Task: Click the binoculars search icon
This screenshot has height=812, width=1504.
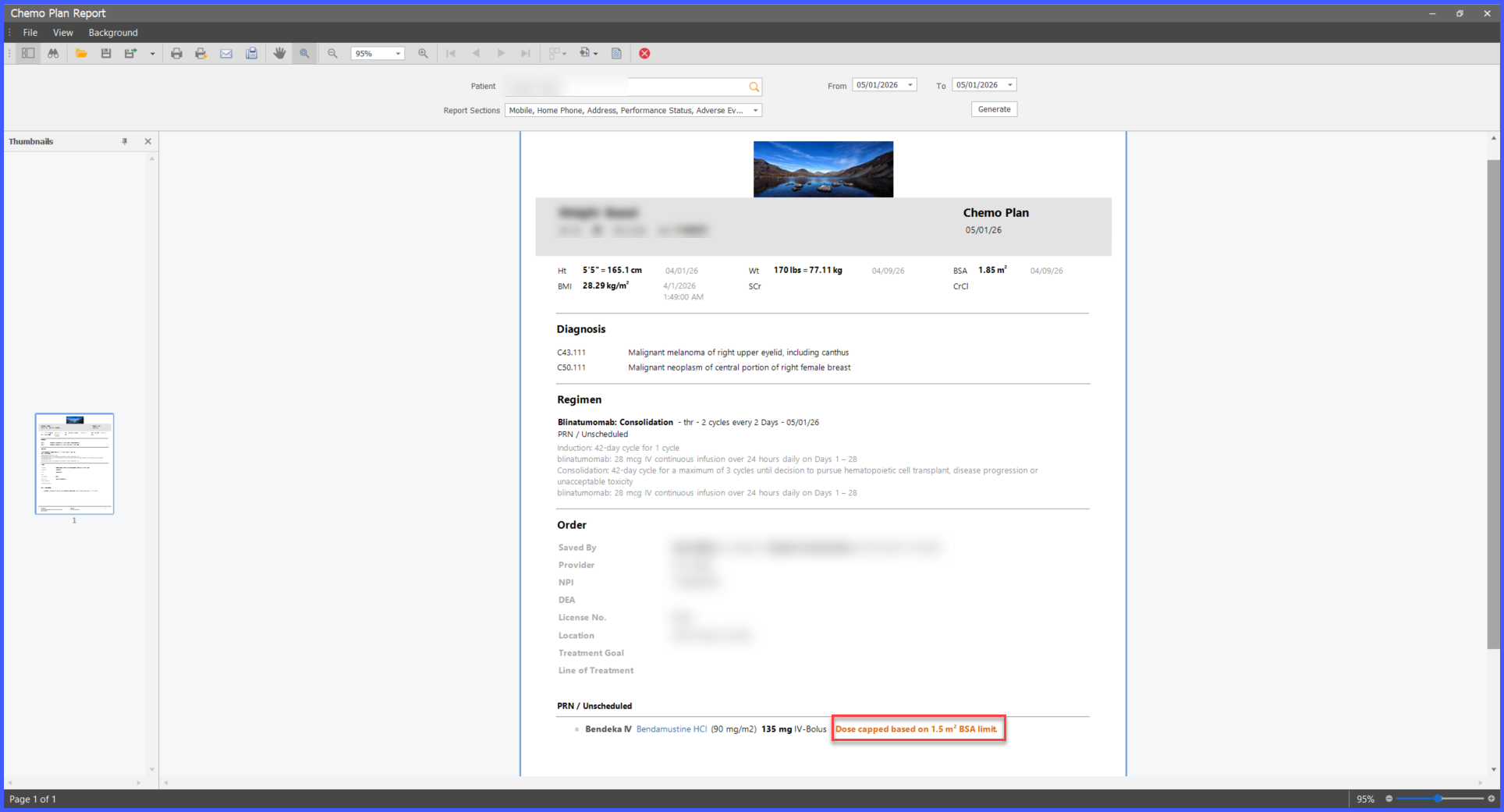Action: point(53,53)
